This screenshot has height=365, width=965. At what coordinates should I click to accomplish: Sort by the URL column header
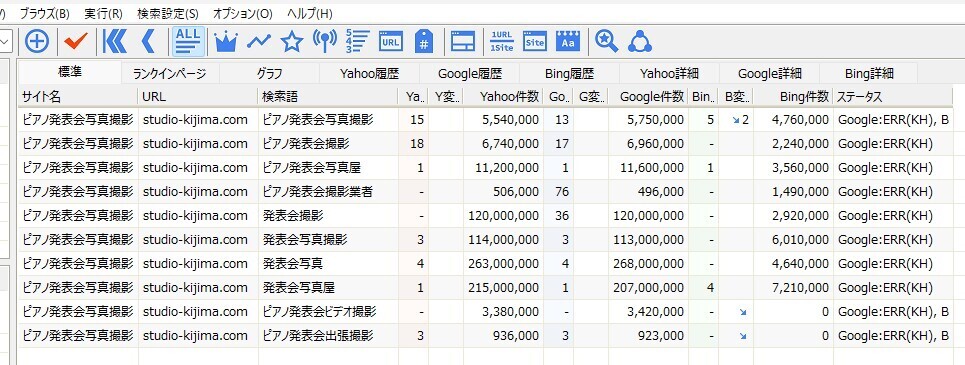point(198,97)
